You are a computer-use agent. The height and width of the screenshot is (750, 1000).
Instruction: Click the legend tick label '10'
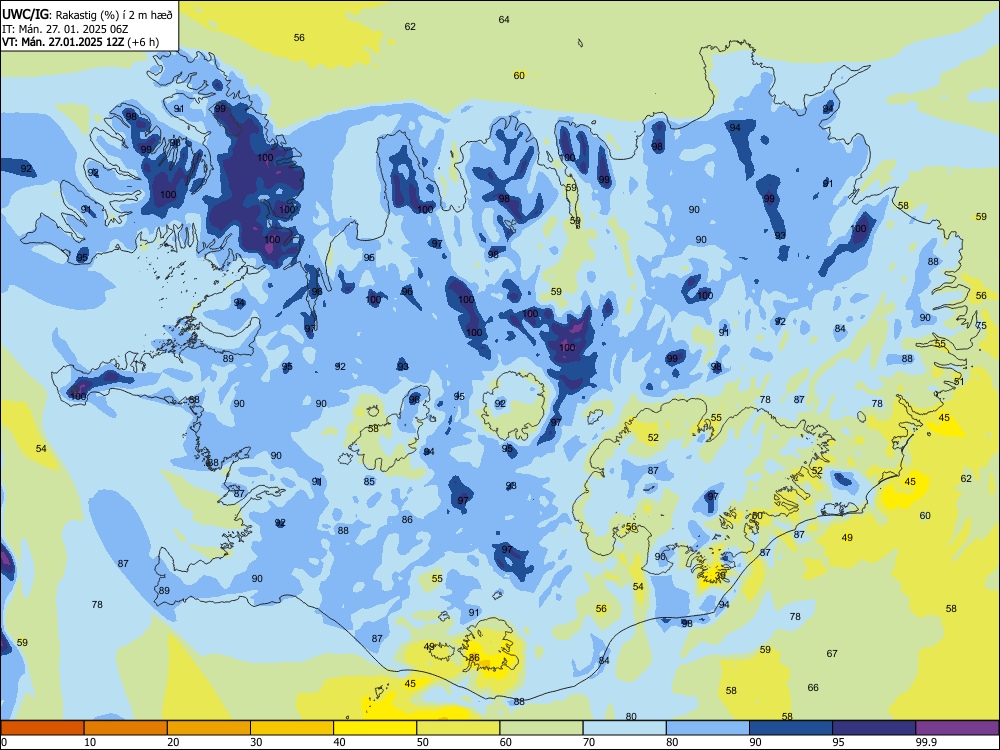click(x=90, y=742)
